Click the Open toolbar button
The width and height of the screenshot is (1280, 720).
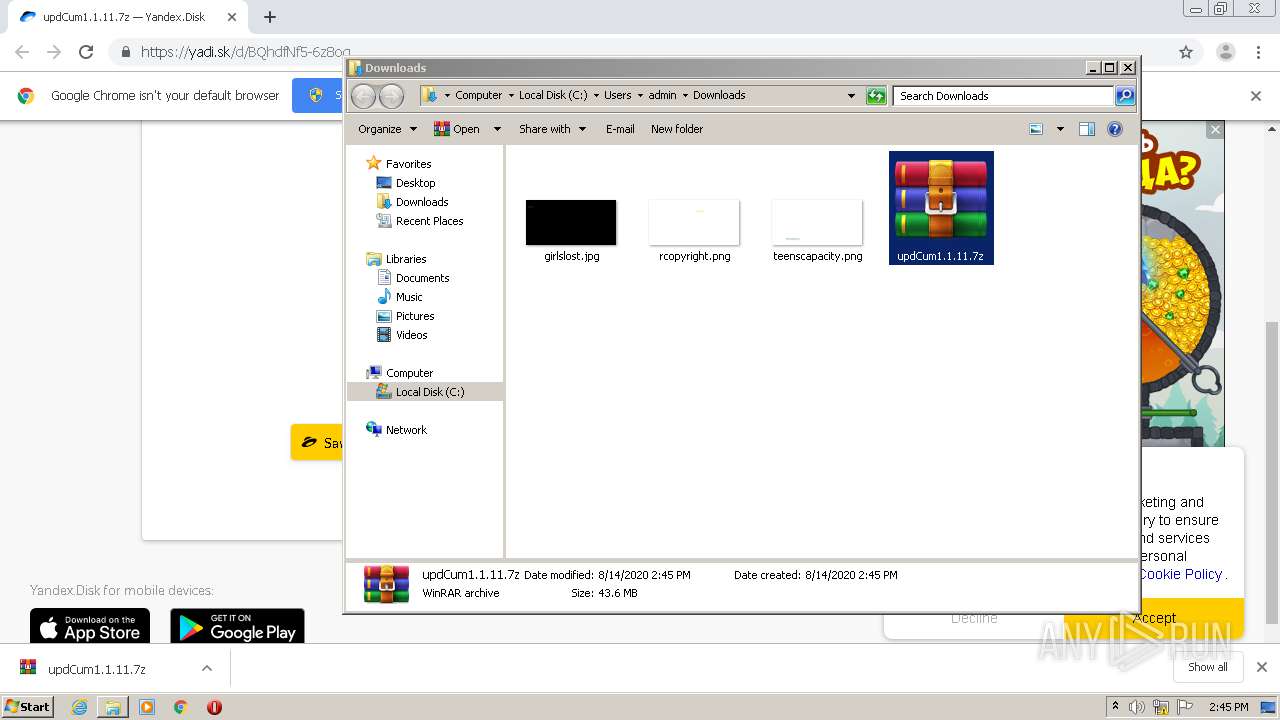pos(457,129)
